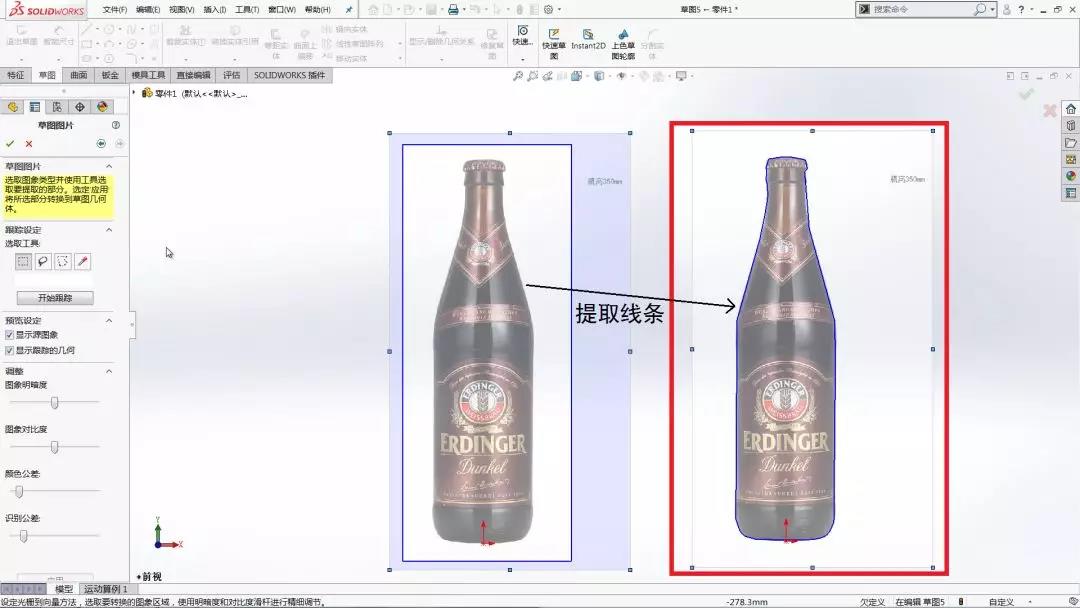Select the polygon selection tool
The height and width of the screenshot is (608, 1080).
(63, 261)
